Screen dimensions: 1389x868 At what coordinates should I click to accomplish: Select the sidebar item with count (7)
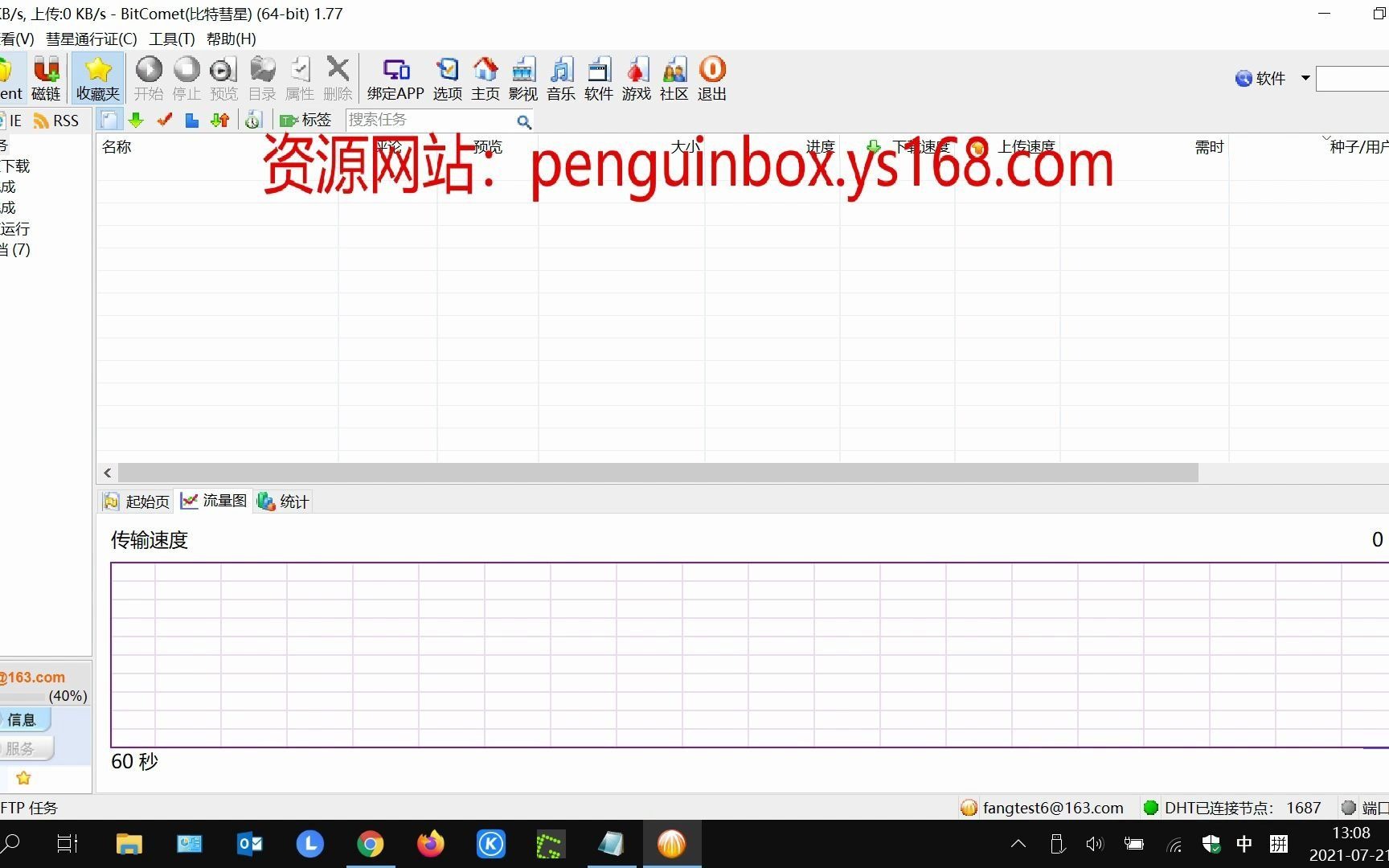click(15, 249)
